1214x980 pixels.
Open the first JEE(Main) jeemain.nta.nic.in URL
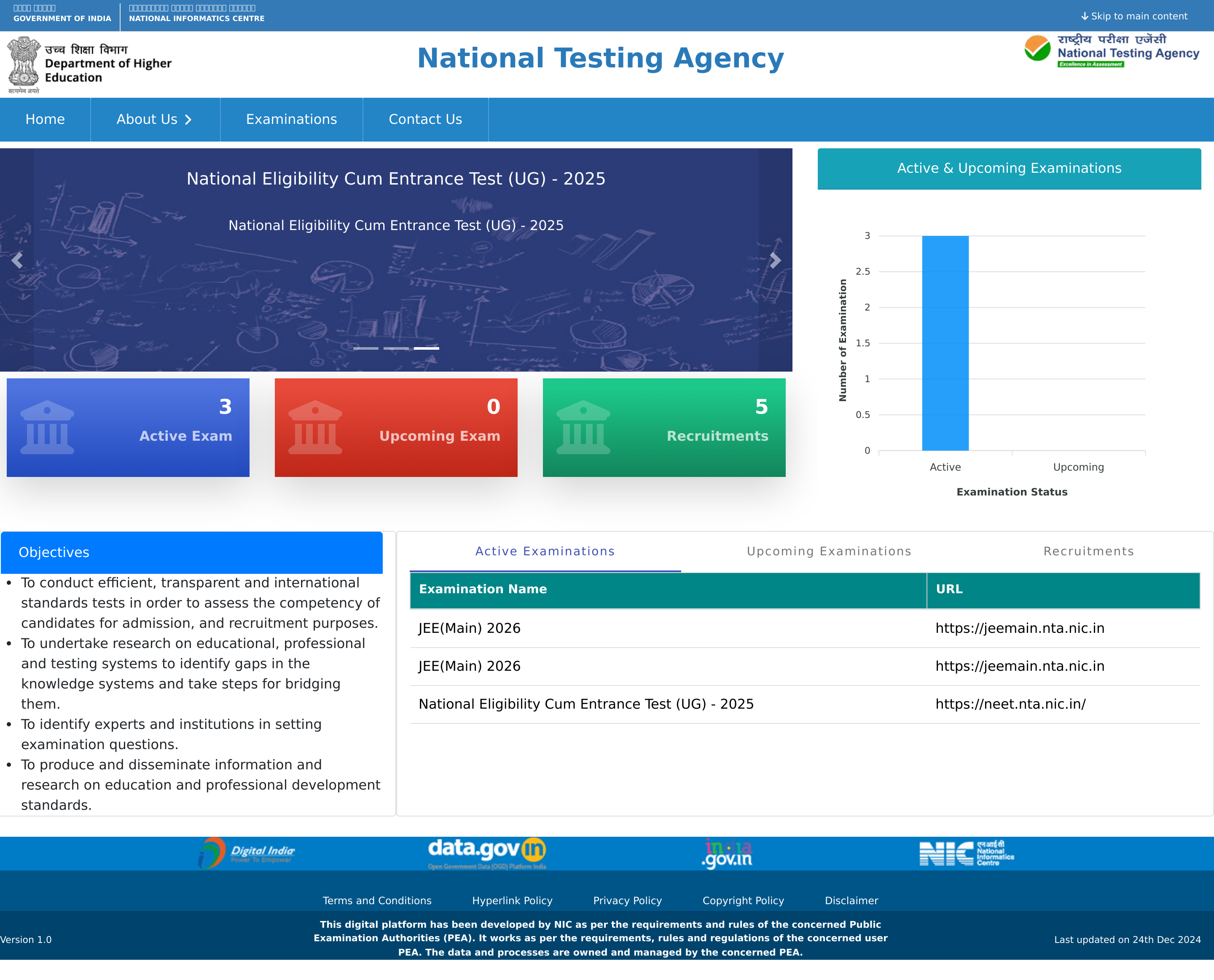click(x=1020, y=628)
